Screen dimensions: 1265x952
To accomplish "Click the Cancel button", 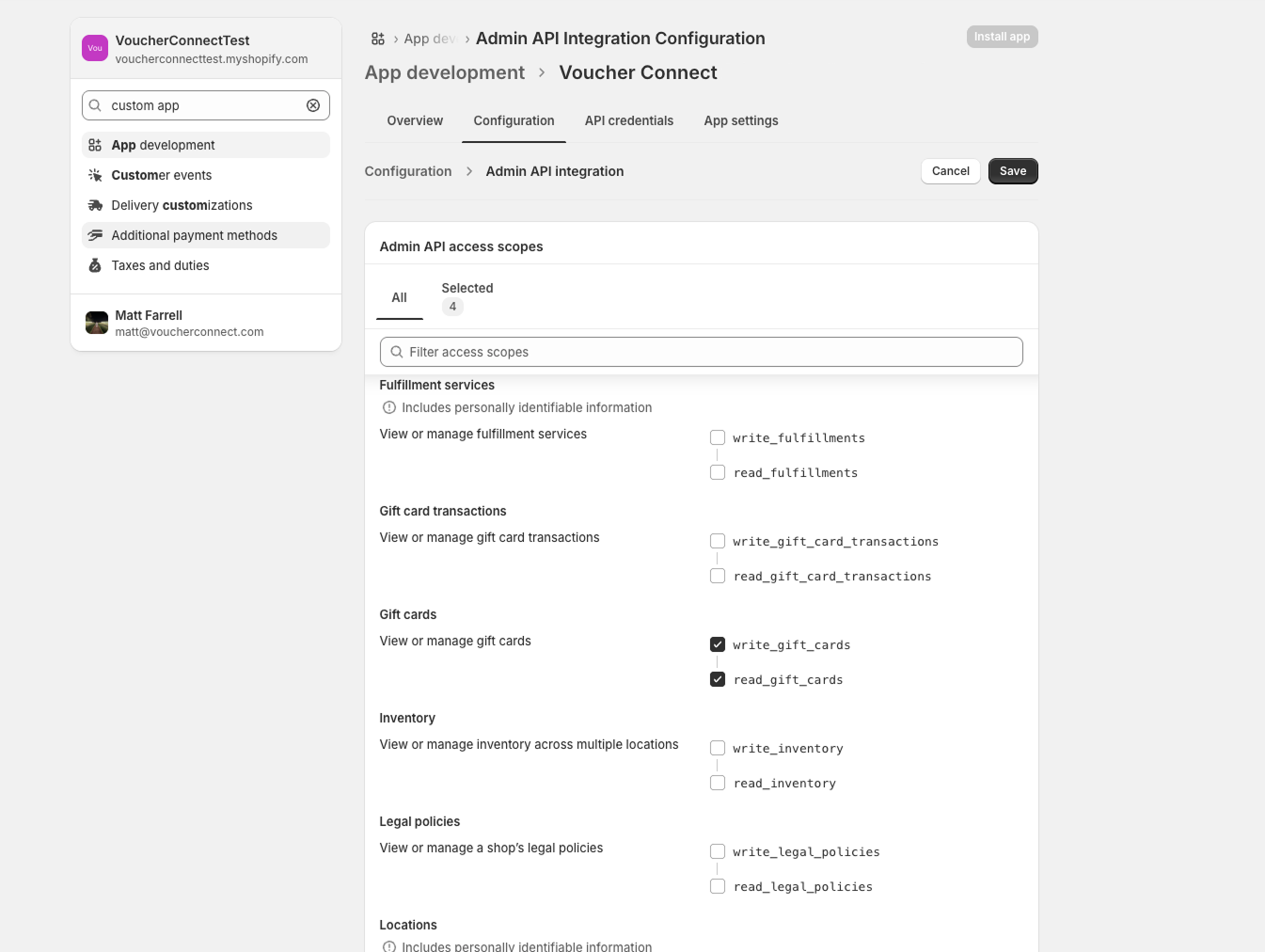I will 950,171.
